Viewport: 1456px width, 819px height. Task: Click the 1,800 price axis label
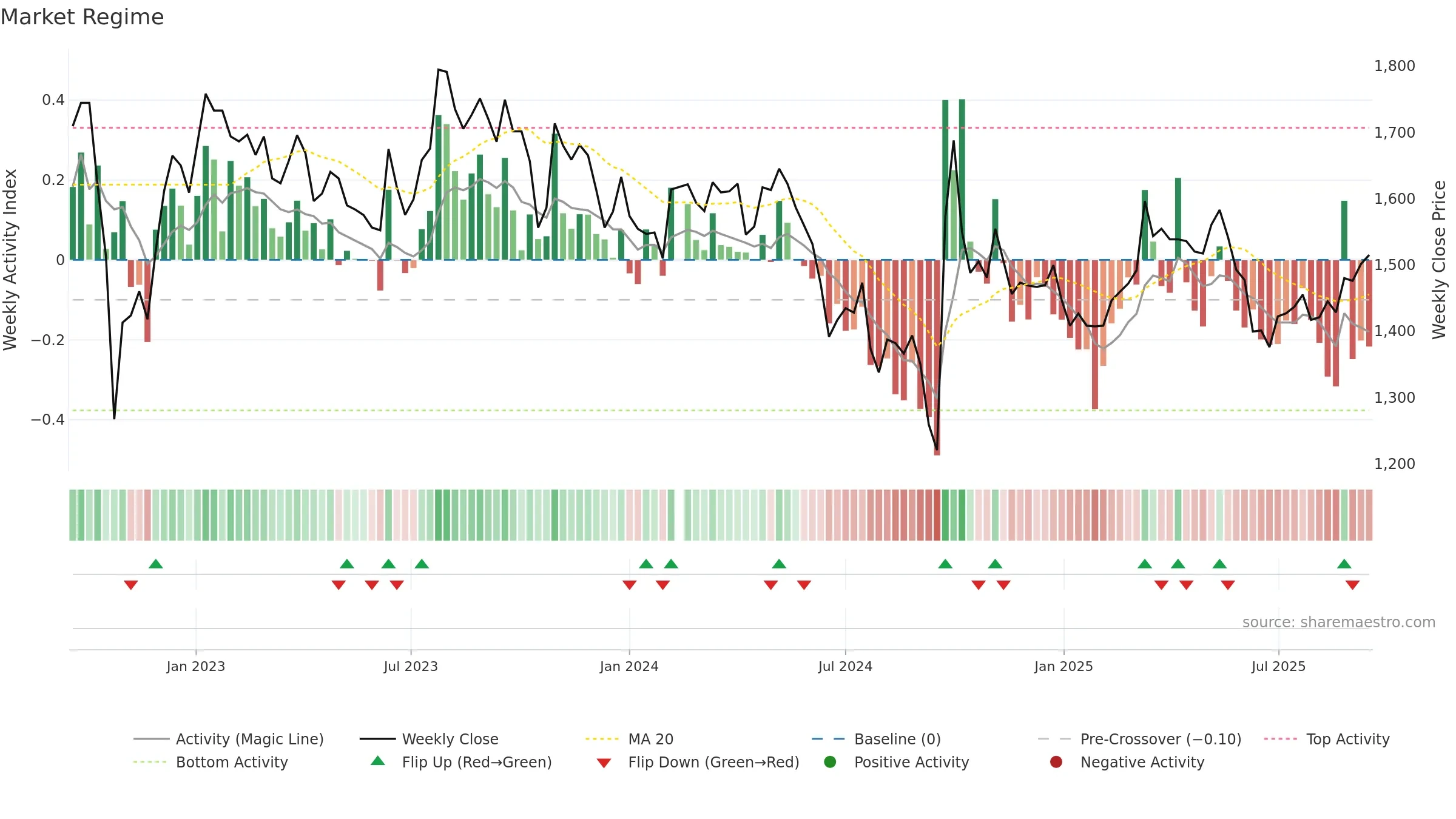[x=1395, y=66]
